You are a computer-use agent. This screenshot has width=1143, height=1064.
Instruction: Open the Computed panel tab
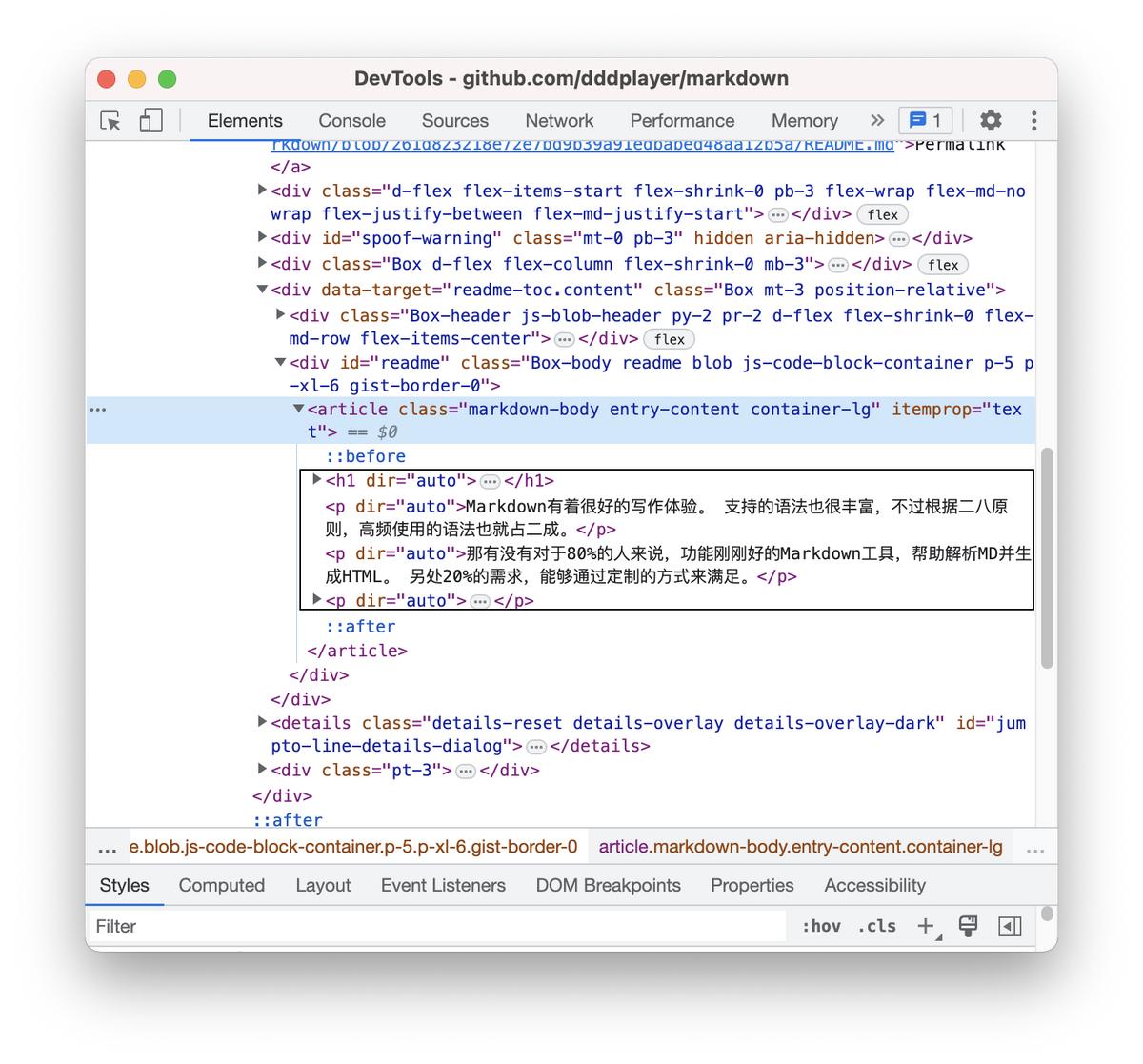221,885
